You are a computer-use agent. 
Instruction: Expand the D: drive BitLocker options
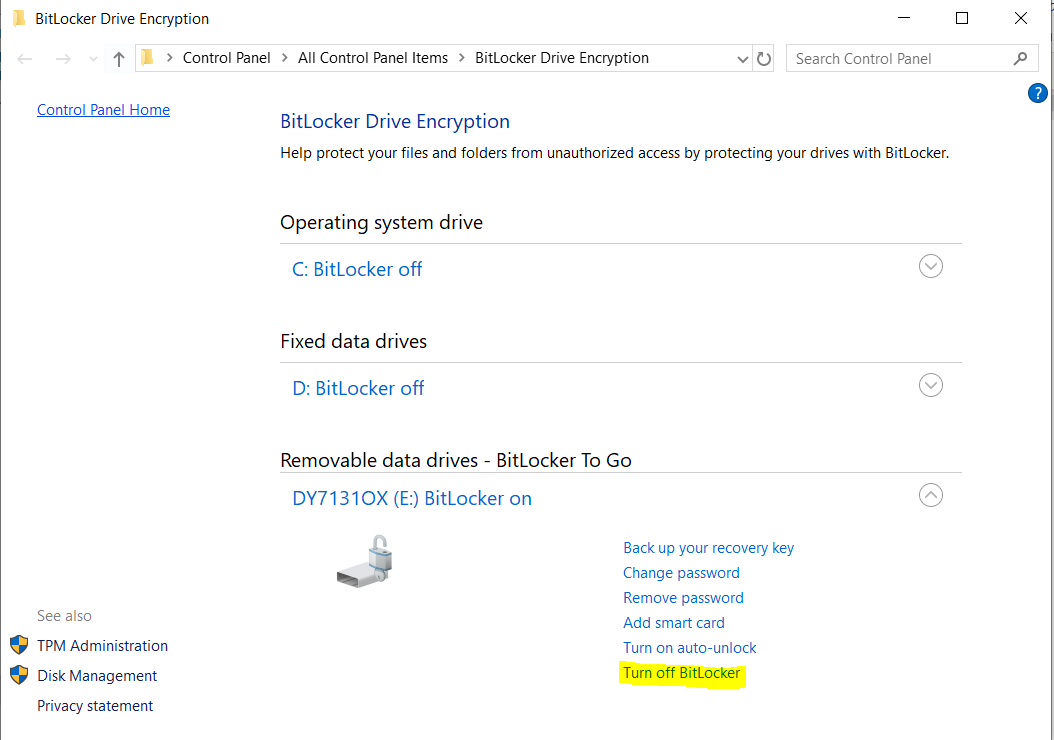point(930,385)
